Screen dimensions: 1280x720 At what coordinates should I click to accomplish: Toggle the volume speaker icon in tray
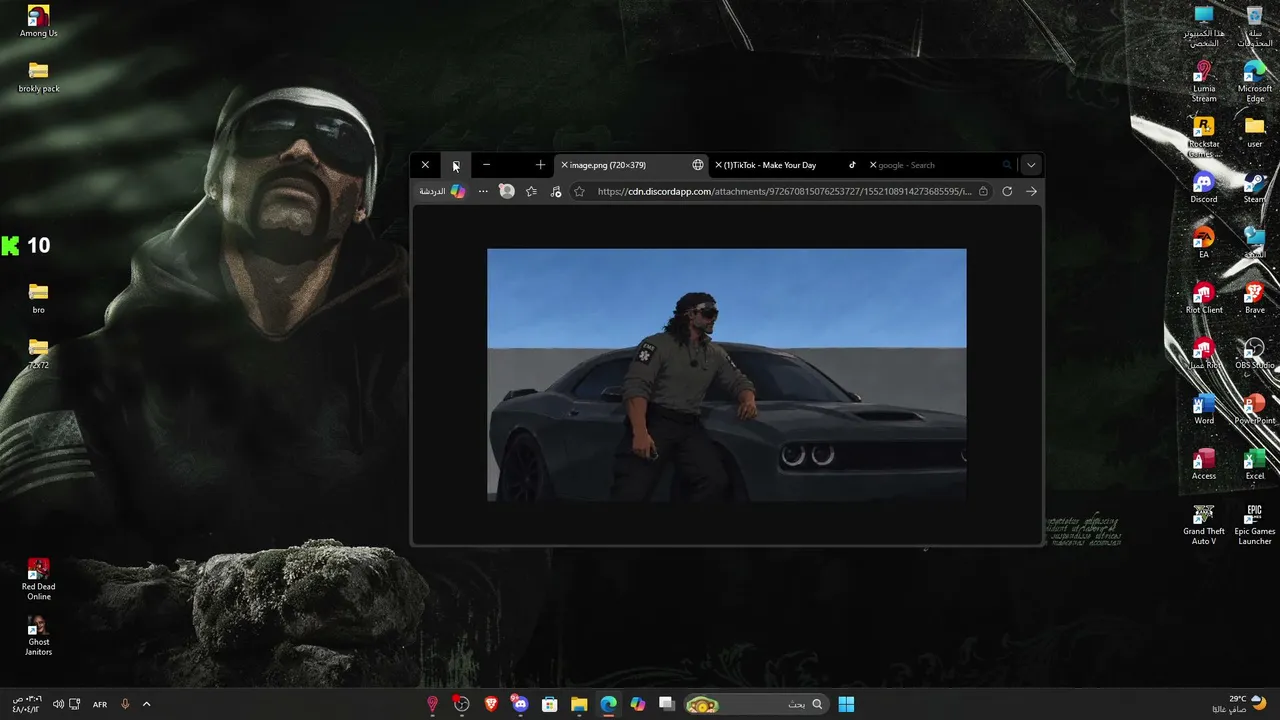point(58,704)
